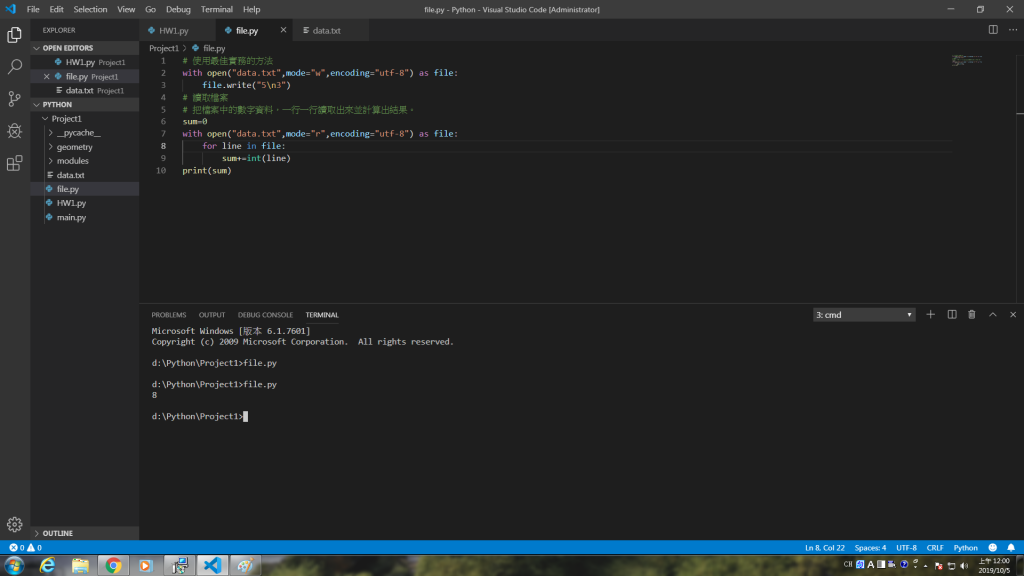Close file.py in Open Editors list

point(46,76)
